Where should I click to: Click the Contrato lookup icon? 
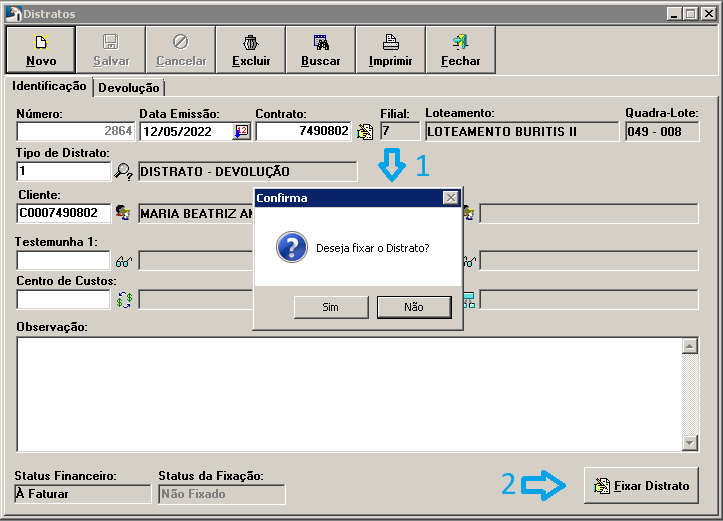[x=365, y=131]
